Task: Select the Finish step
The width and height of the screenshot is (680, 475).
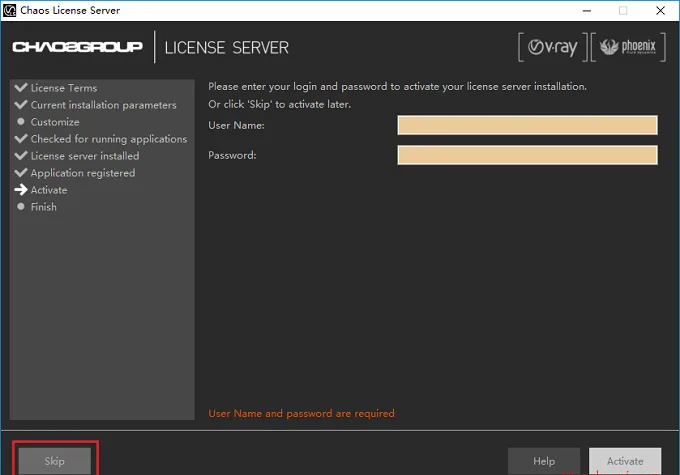Action: [43, 206]
